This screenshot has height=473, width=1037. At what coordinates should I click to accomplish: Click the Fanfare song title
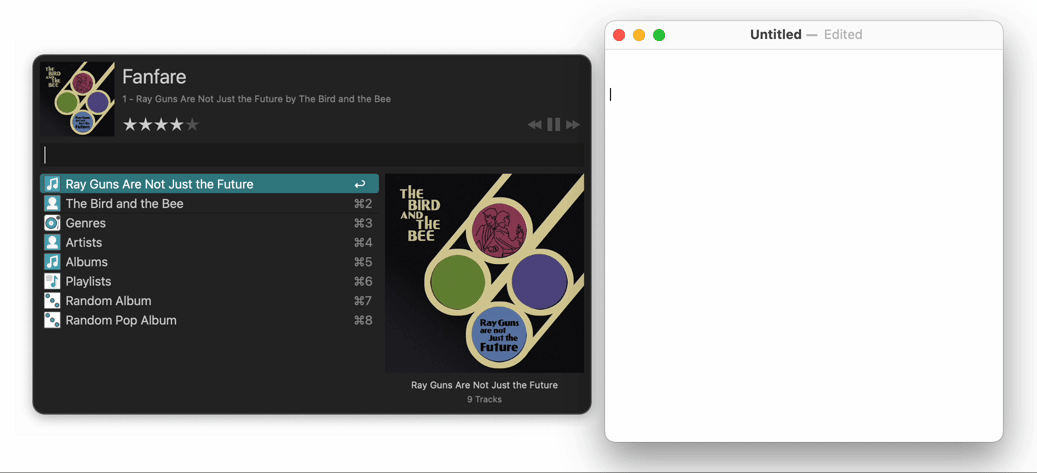tap(154, 77)
